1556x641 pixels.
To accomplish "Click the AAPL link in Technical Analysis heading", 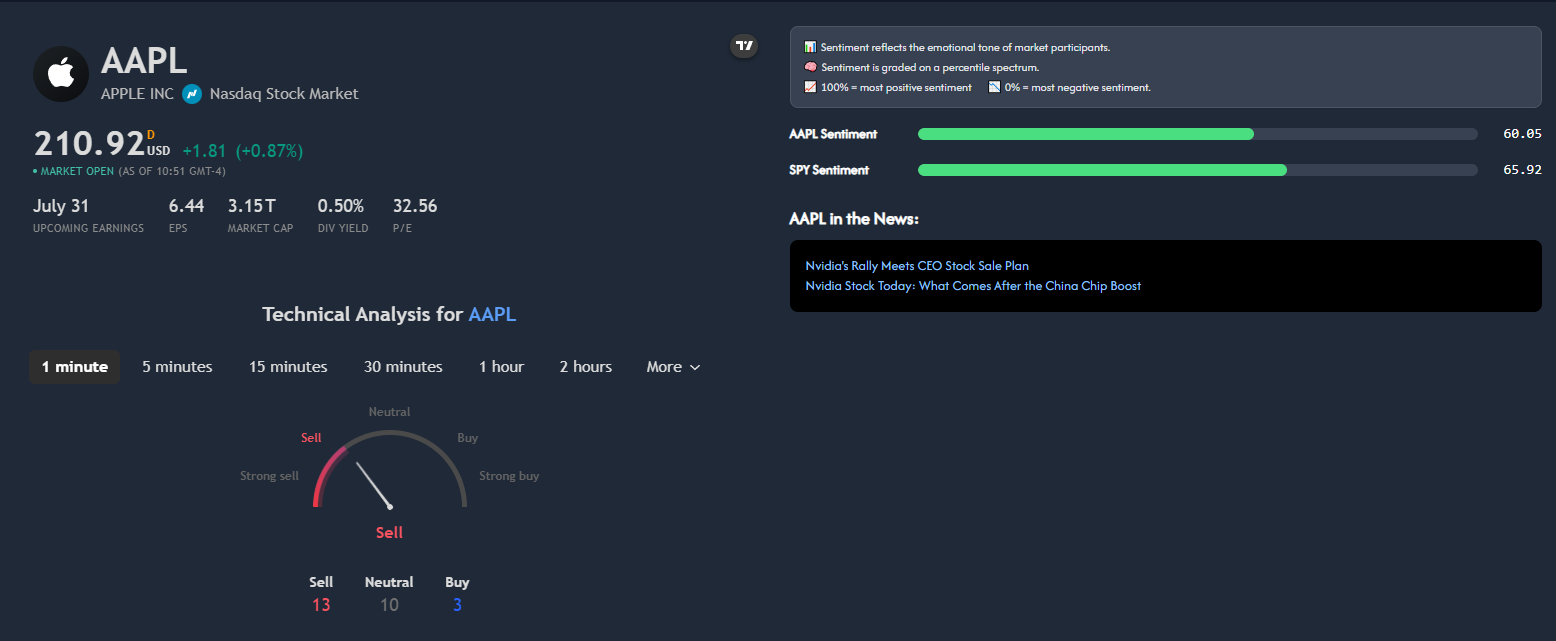I will pos(492,314).
